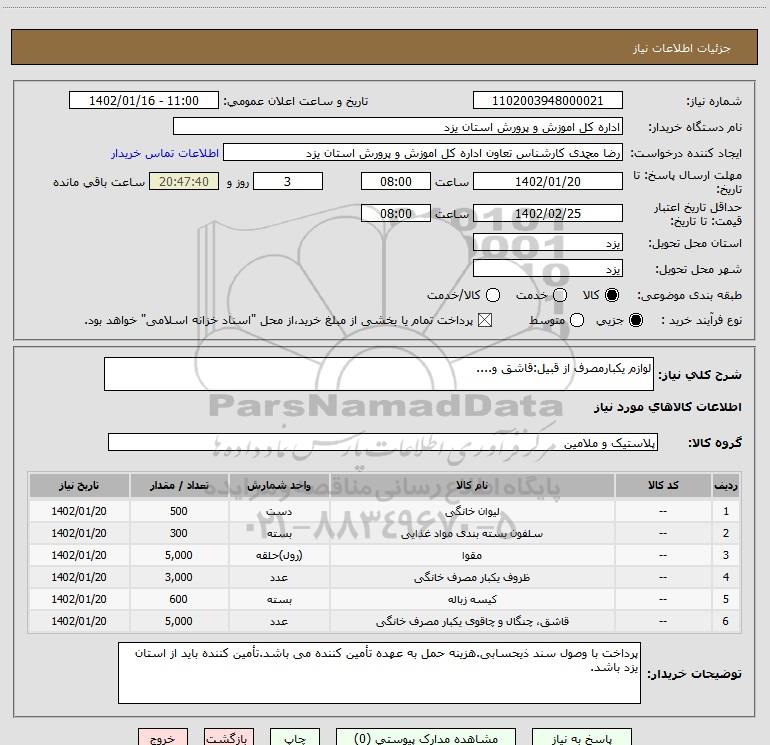The height and width of the screenshot is (745, 770).
Task: Click the row item سلفون بسته بندی مواد غذایی
Action: click(472, 533)
